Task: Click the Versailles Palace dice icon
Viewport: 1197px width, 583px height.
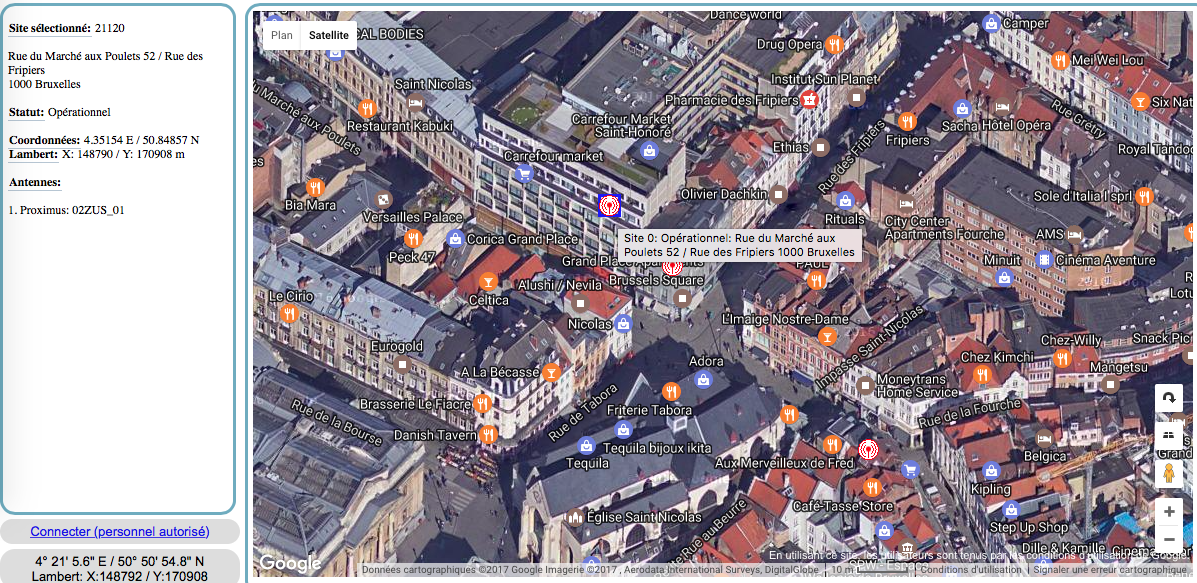Action: tap(385, 200)
